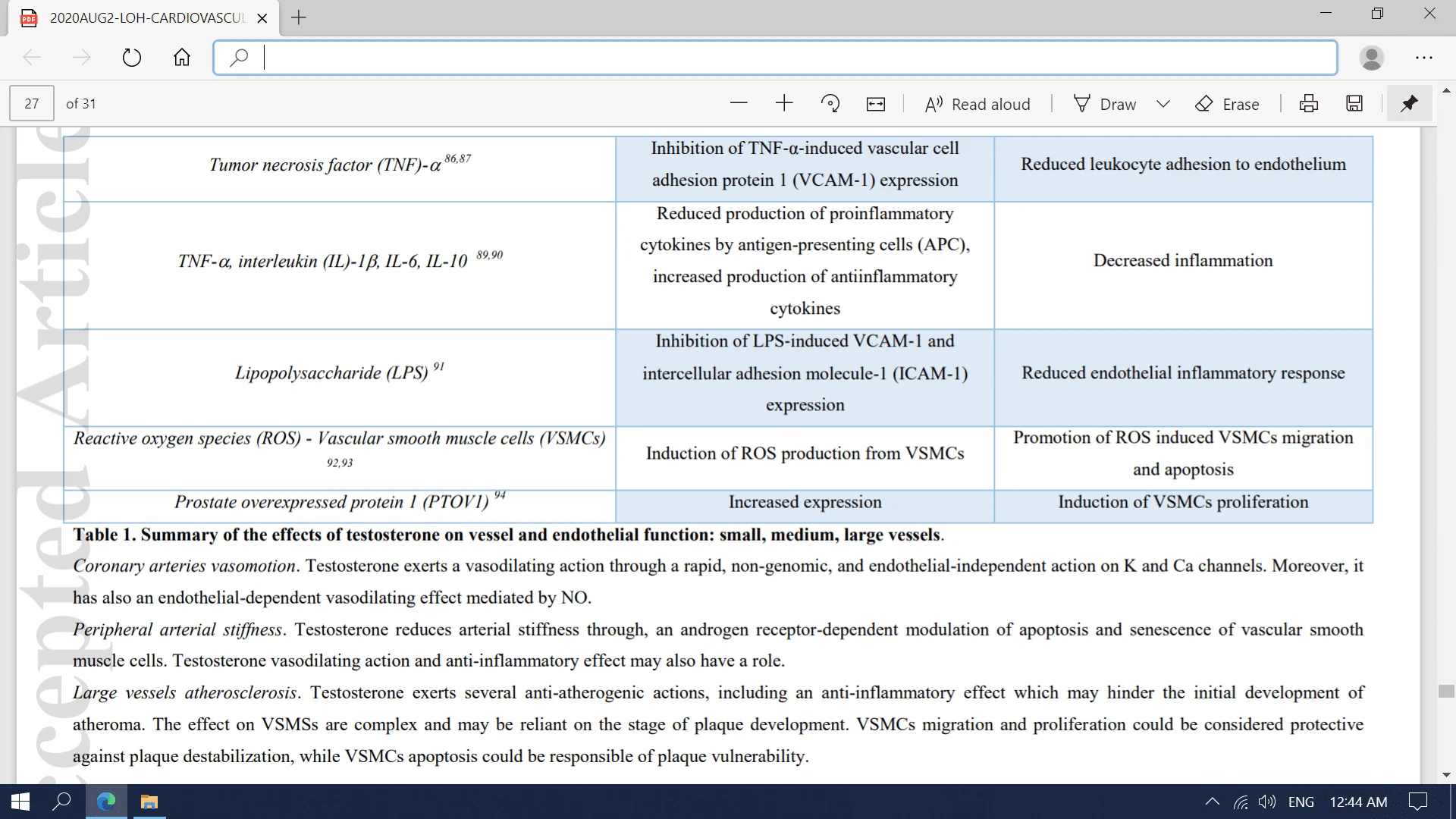The height and width of the screenshot is (819, 1456).
Task: Click the 'Table 1. Summary' caption
Action: 508,535
